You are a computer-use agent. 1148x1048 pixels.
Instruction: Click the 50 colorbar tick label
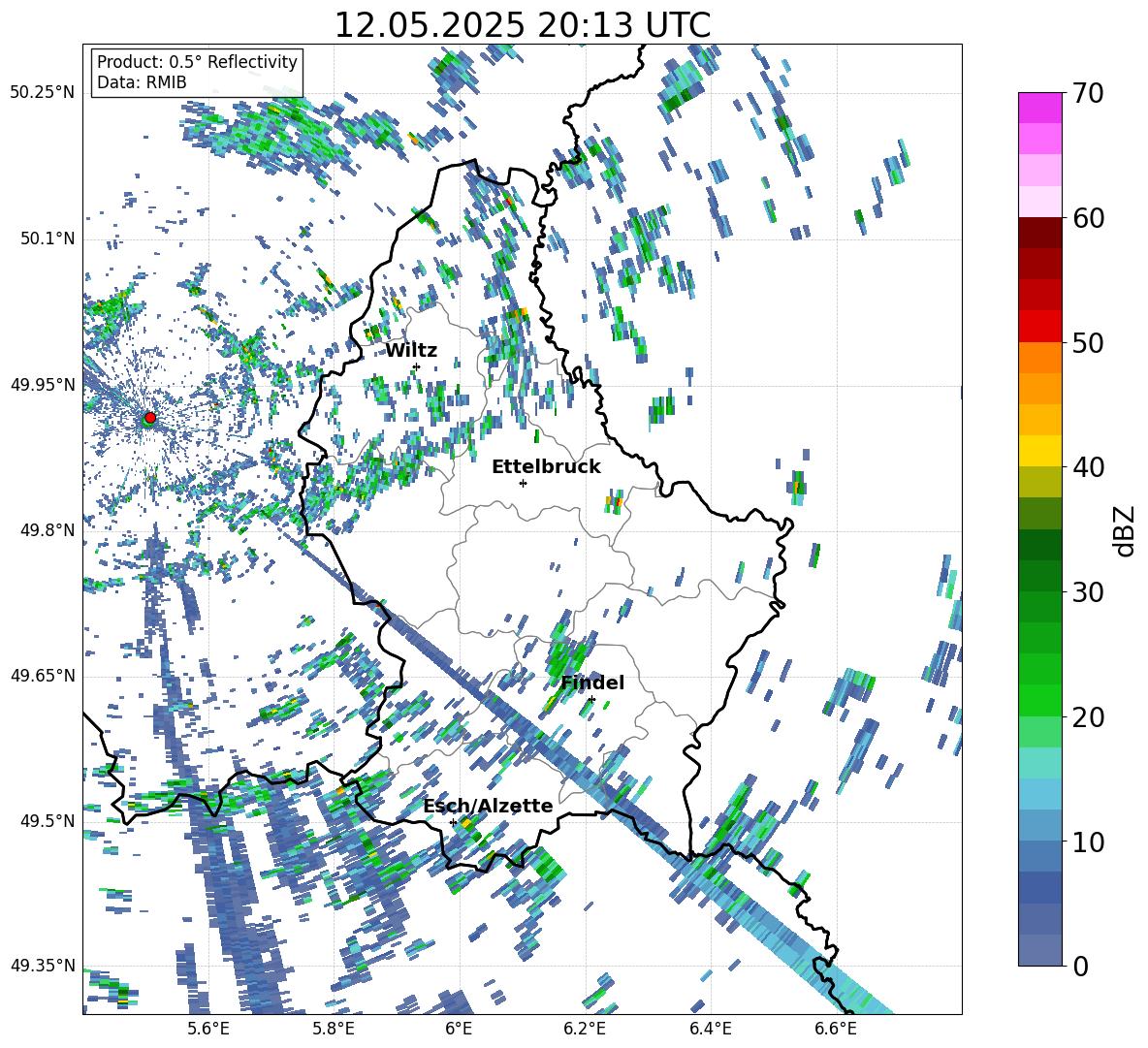tap(1088, 343)
